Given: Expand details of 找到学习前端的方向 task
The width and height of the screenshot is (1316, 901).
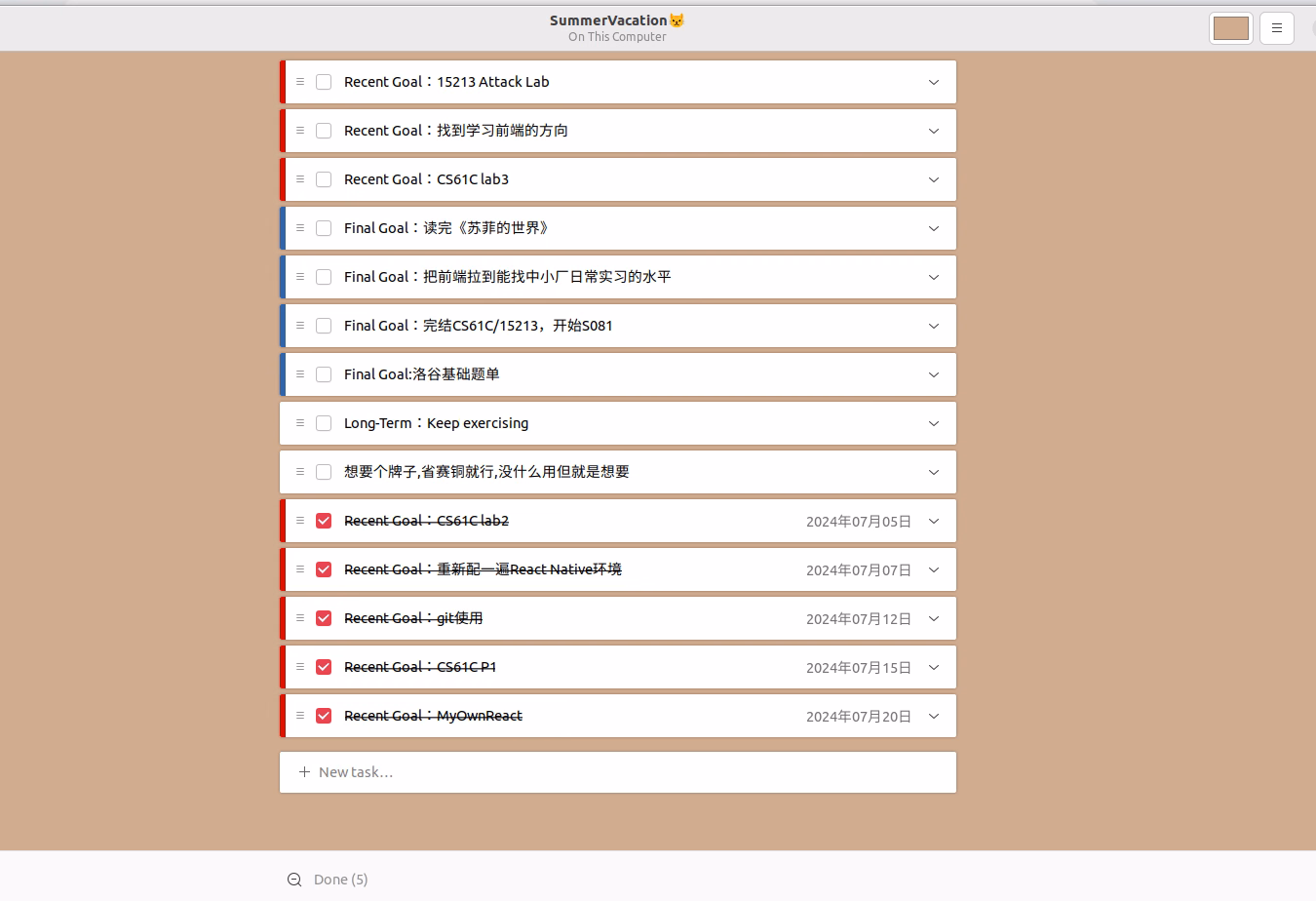Looking at the screenshot, I should 934,131.
